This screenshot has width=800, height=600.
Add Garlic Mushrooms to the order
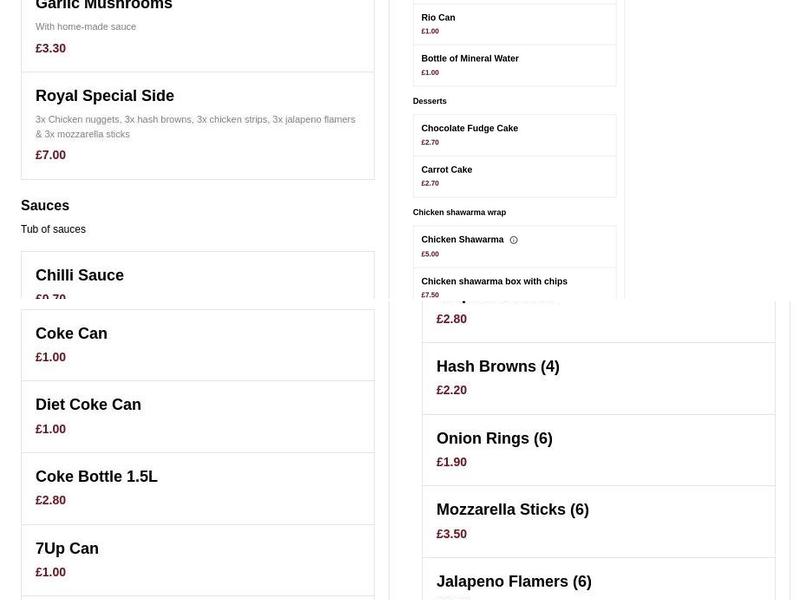197,35
